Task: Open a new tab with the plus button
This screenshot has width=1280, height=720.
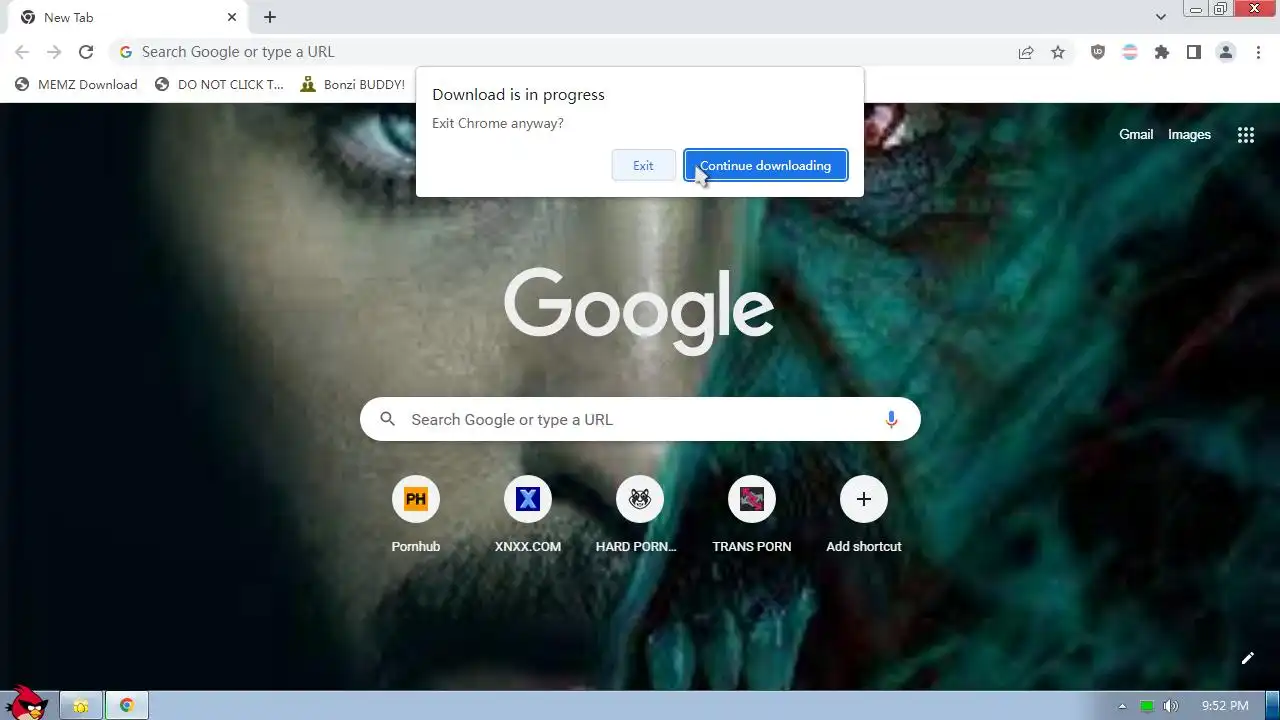Action: click(270, 17)
